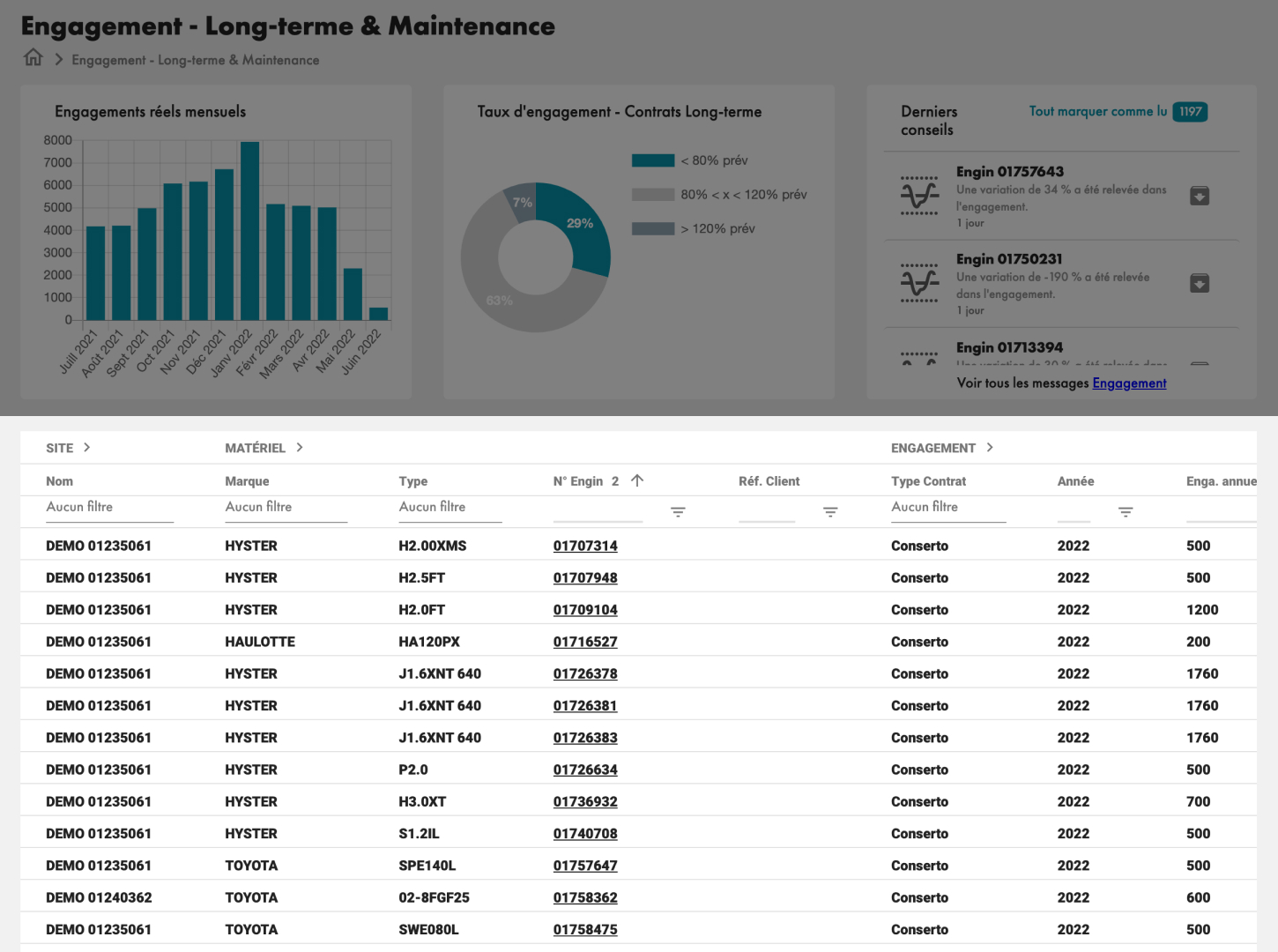This screenshot has height=952, width=1278.
Task: Open engine 01758362 details
Action: [585, 897]
